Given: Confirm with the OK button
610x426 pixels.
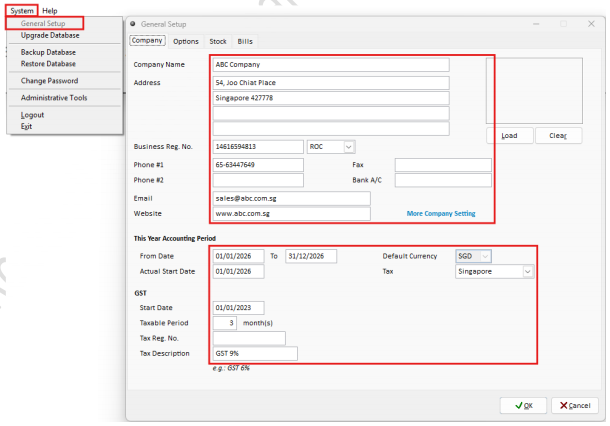Looking at the screenshot, I should (524, 406).
